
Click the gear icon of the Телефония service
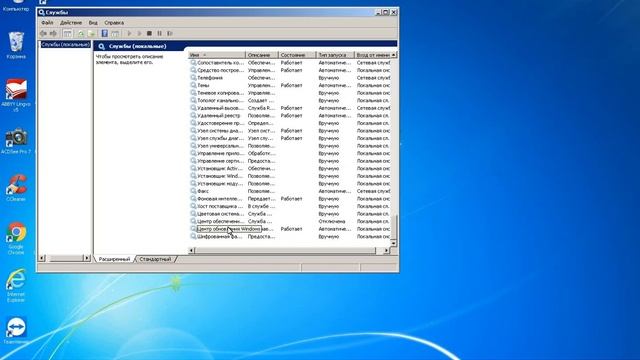pyautogui.click(x=193, y=78)
